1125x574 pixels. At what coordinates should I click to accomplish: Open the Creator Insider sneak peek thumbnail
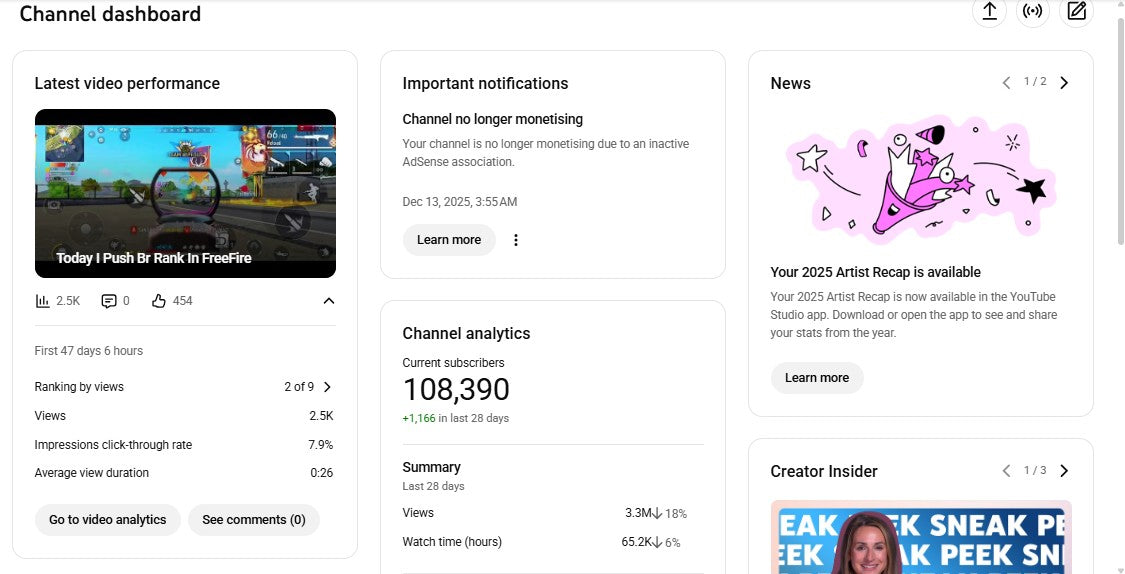point(921,537)
